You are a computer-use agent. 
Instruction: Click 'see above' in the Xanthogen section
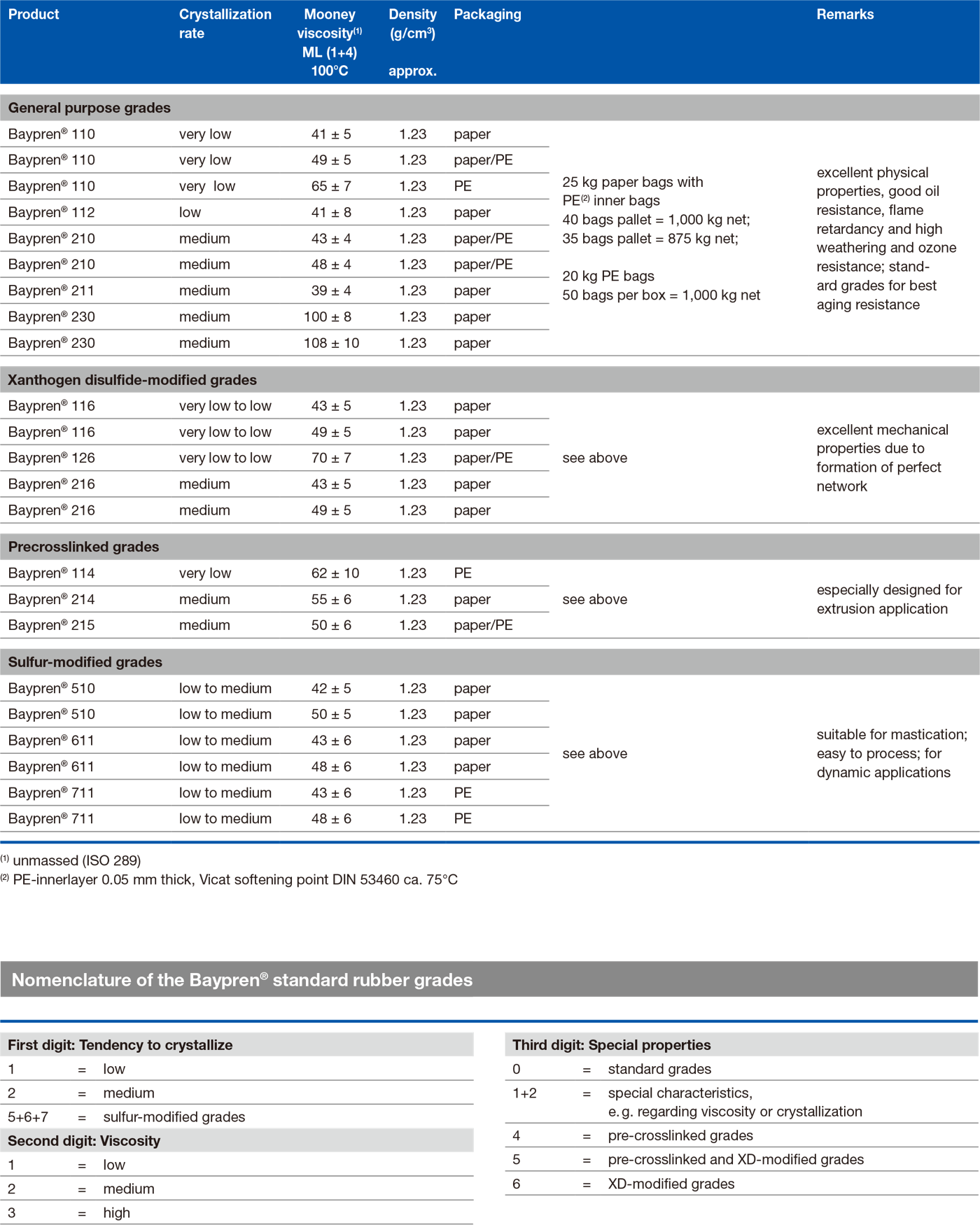point(595,458)
